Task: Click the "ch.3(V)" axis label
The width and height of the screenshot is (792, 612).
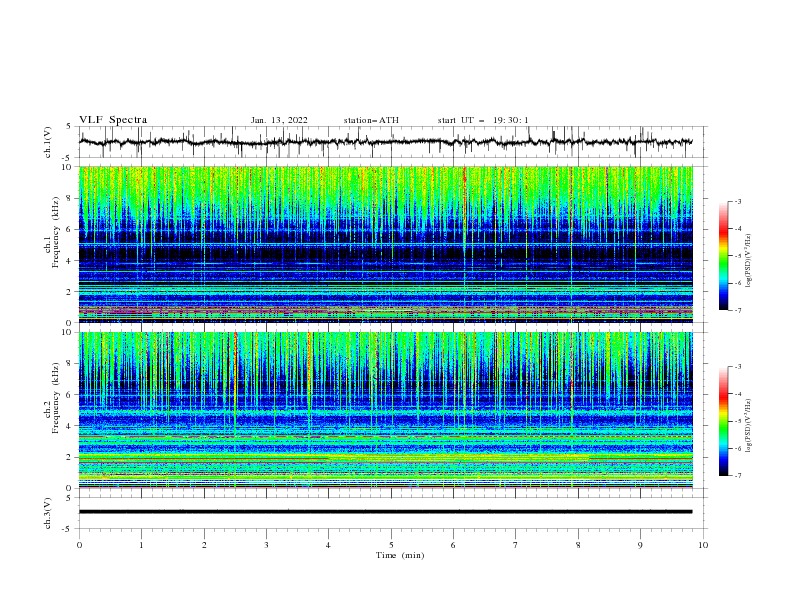Action: 48,513
